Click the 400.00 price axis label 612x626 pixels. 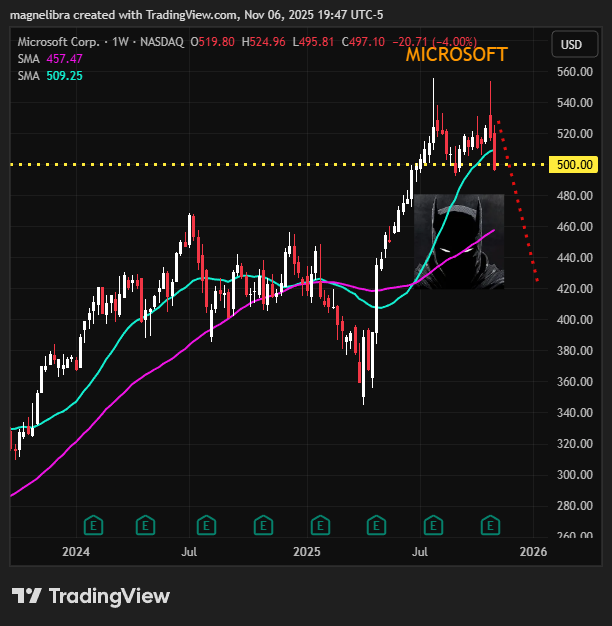[x=574, y=320]
